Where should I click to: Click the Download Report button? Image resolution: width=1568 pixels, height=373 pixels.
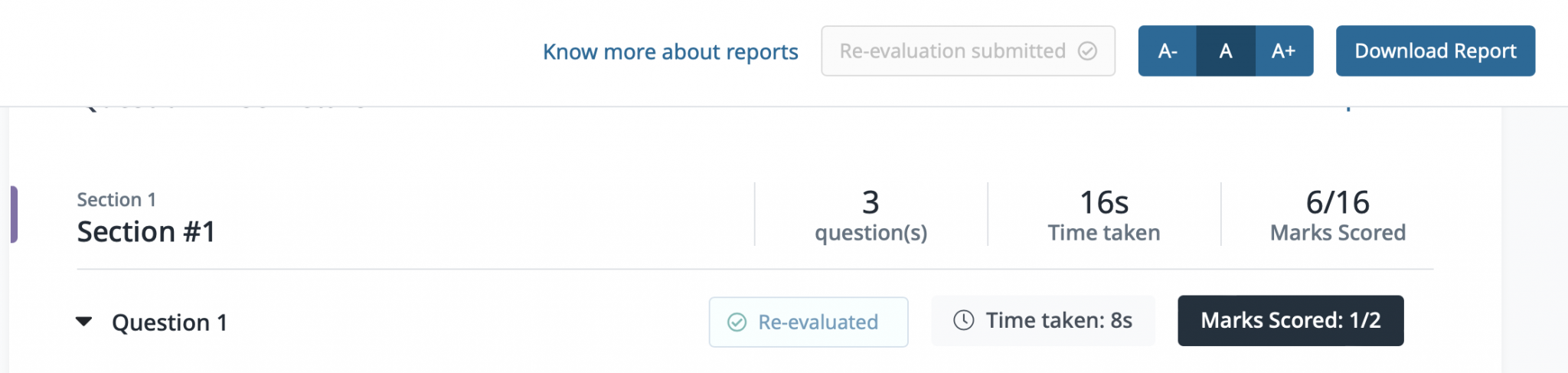coord(1435,51)
